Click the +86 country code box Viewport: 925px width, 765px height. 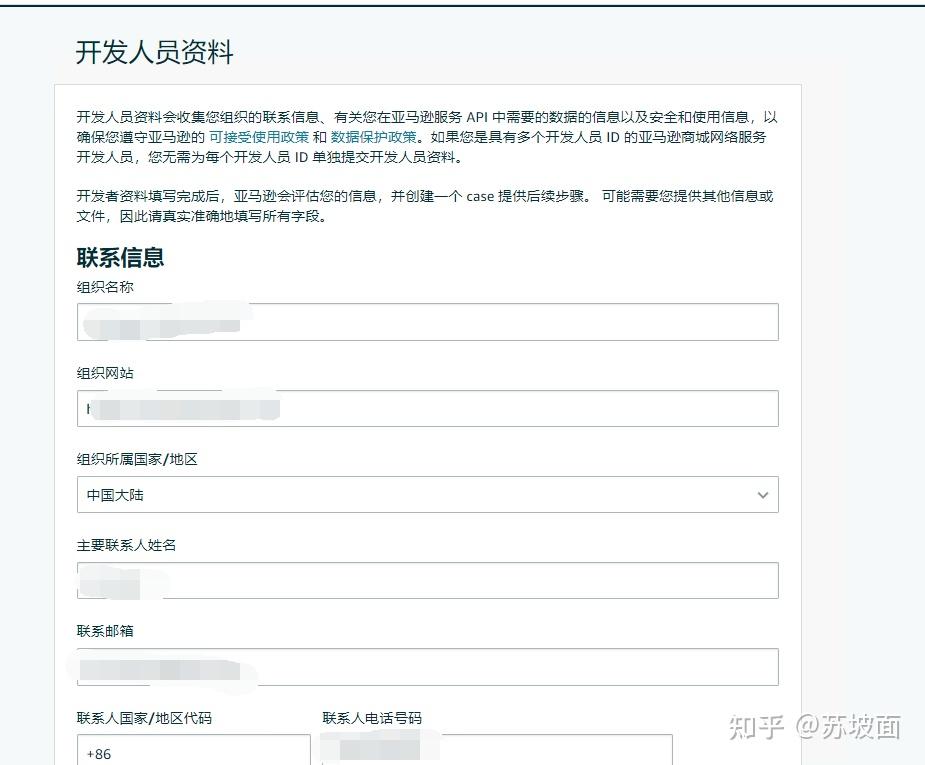tap(193, 752)
